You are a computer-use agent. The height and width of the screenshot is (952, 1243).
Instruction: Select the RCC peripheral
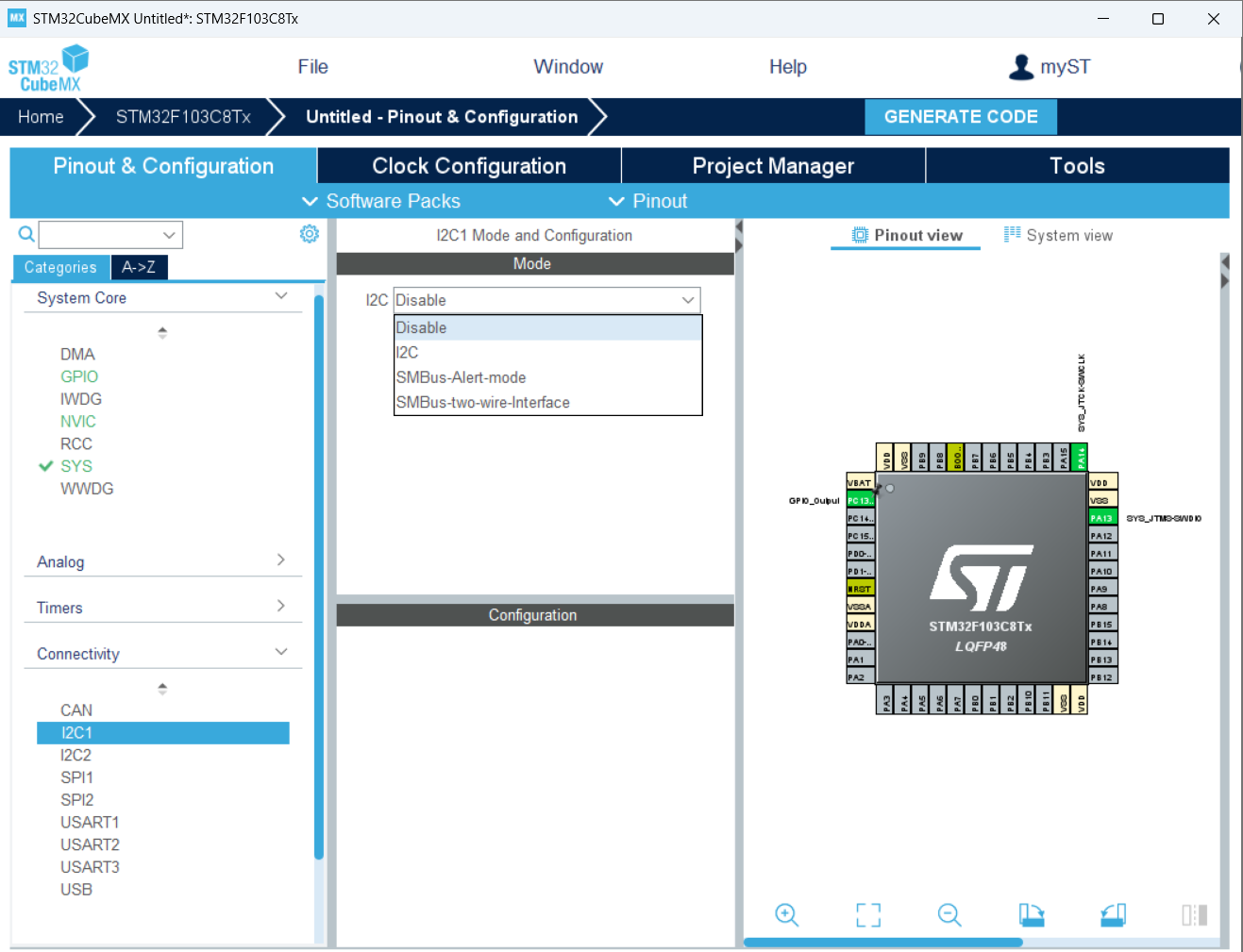pyautogui.click(x=76, y=443)
